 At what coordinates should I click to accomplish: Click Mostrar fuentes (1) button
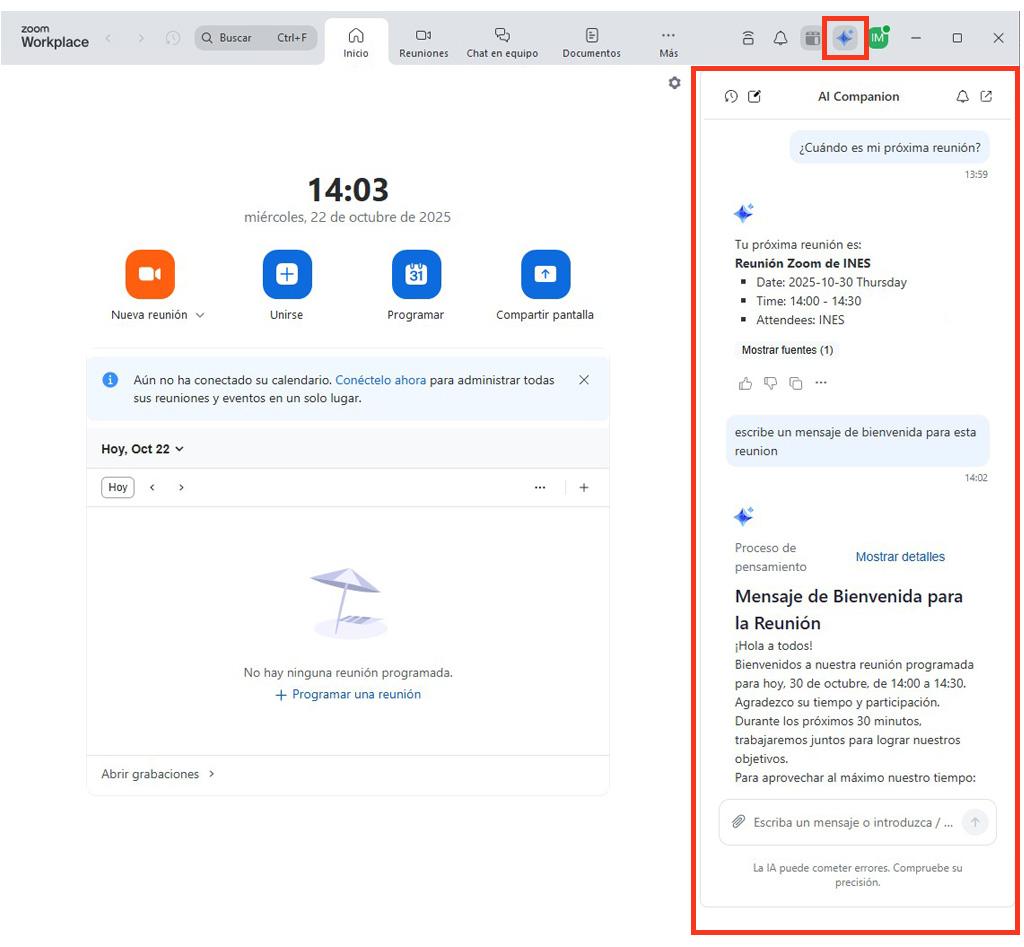(787, 350)
